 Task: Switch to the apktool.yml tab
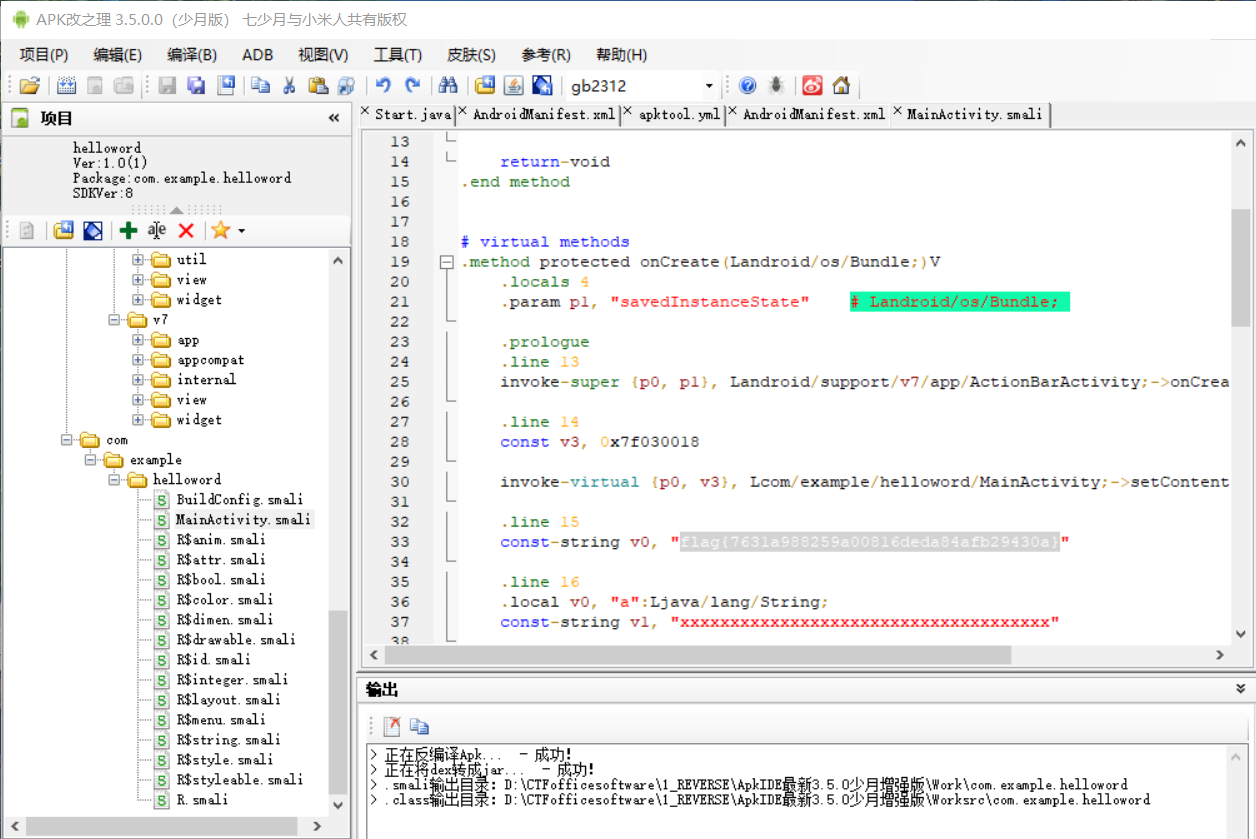(679, 115)
